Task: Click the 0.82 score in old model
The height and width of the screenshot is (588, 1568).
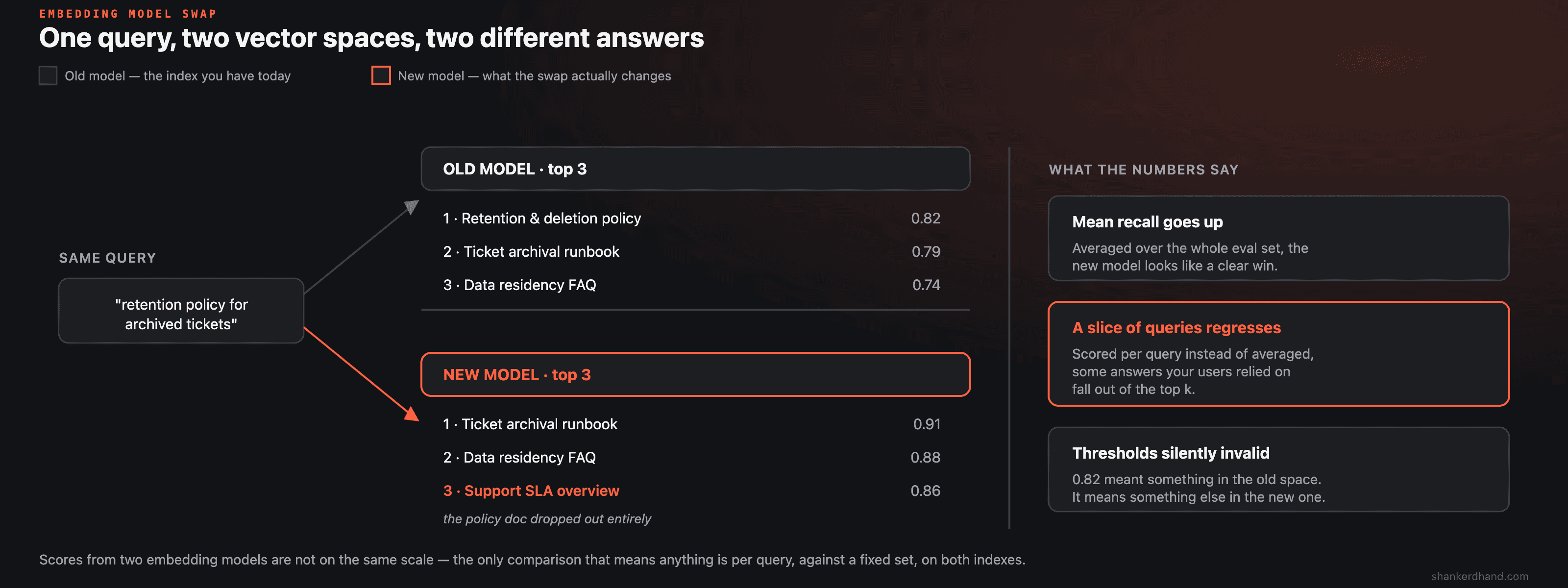Action: [925, 218]
